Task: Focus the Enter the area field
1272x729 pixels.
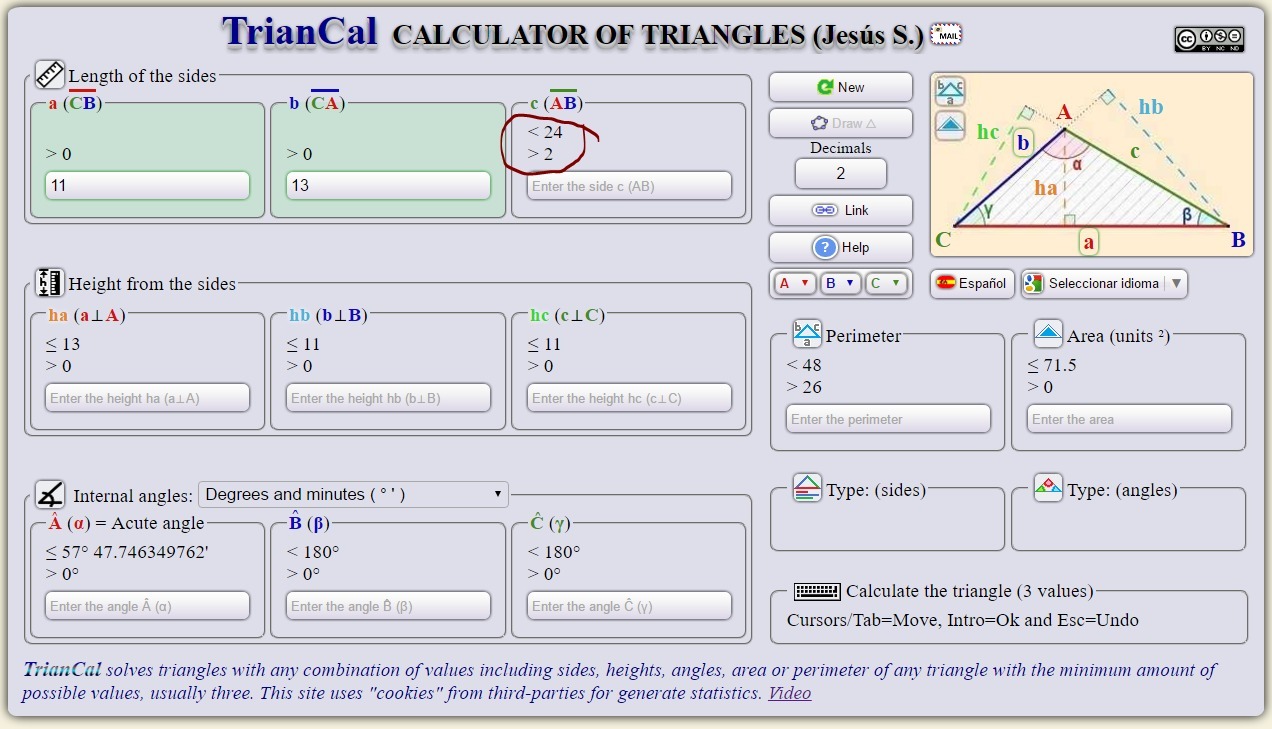Action: pyautogui.click(x=1129, y=419)
